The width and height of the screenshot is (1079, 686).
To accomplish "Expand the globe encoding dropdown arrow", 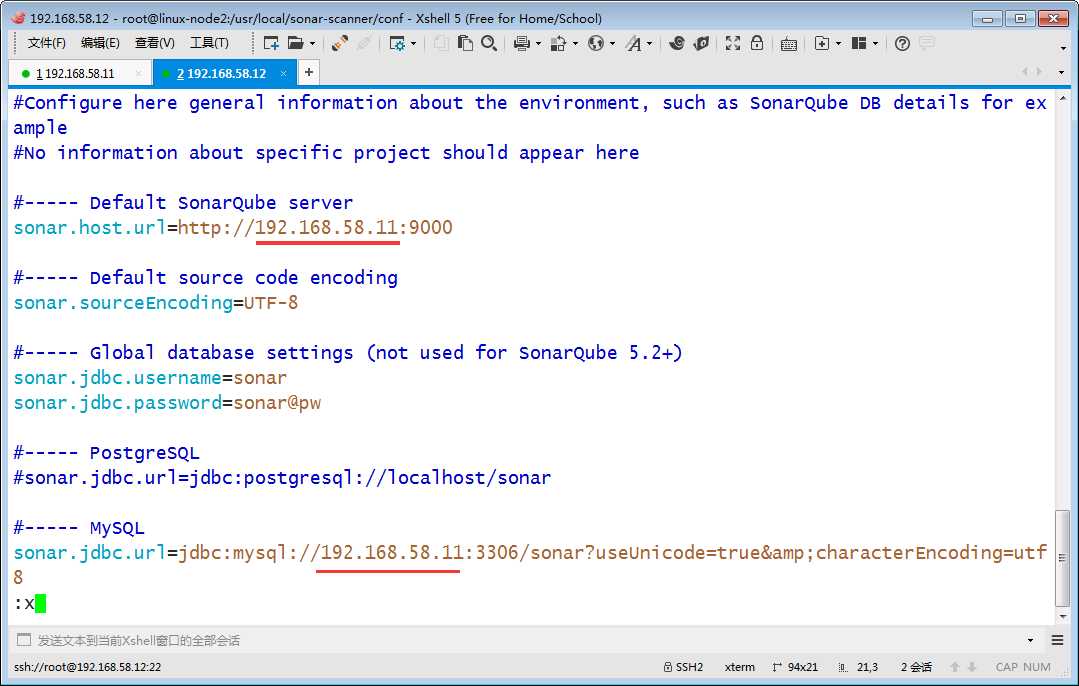I will pos(612,44).
